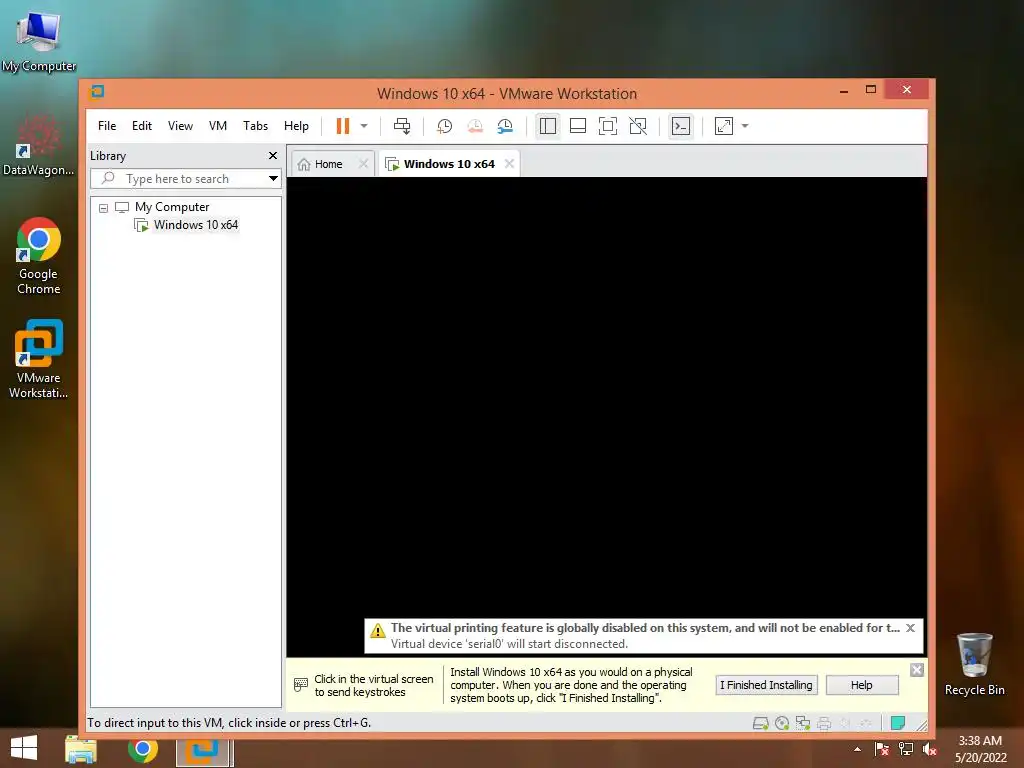Open the stretch guest dropdown arrow
Image resolution: width=1024 pixels, height=768 pixels.
(745, 126)
